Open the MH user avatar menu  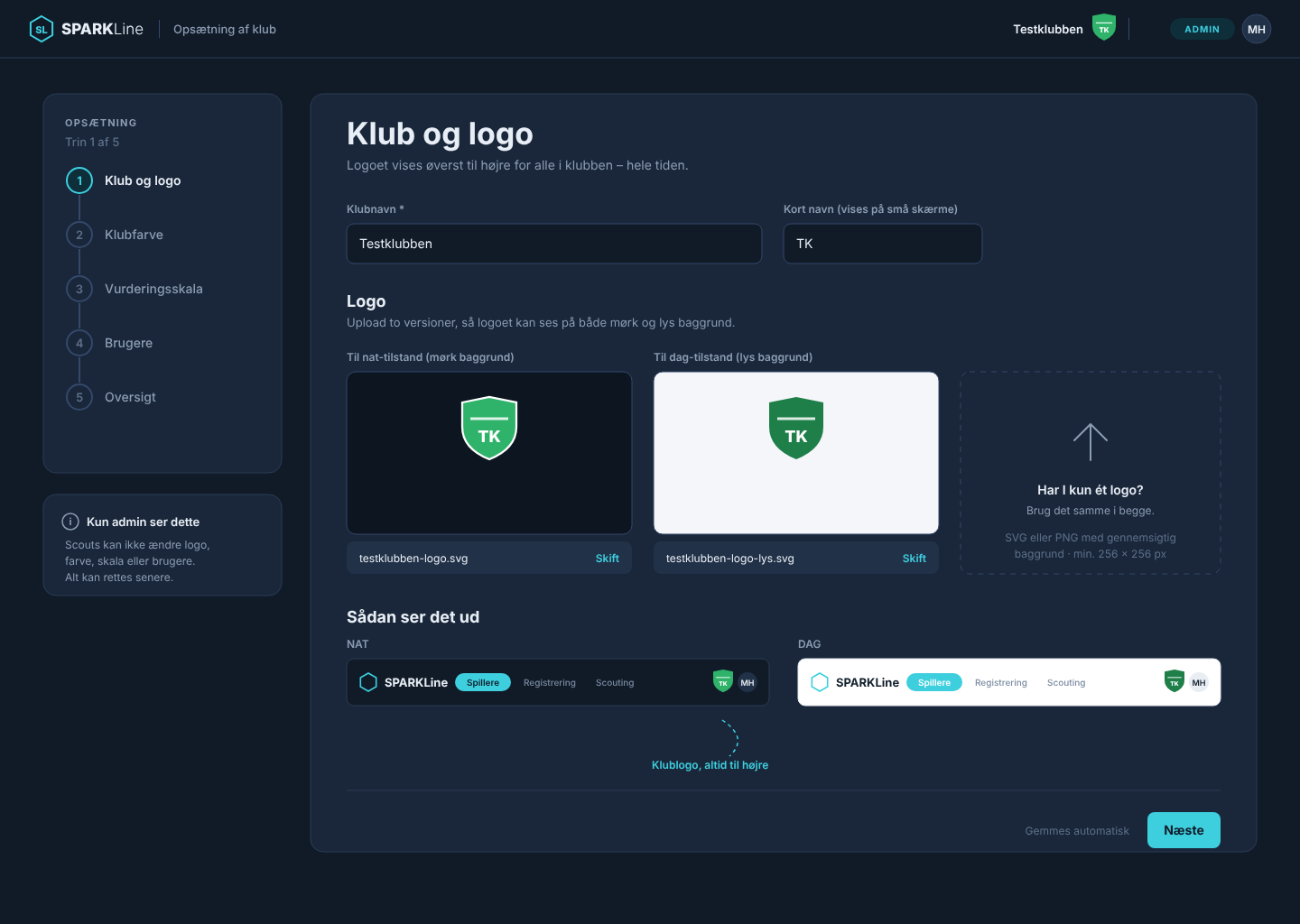click(1257, 29)
